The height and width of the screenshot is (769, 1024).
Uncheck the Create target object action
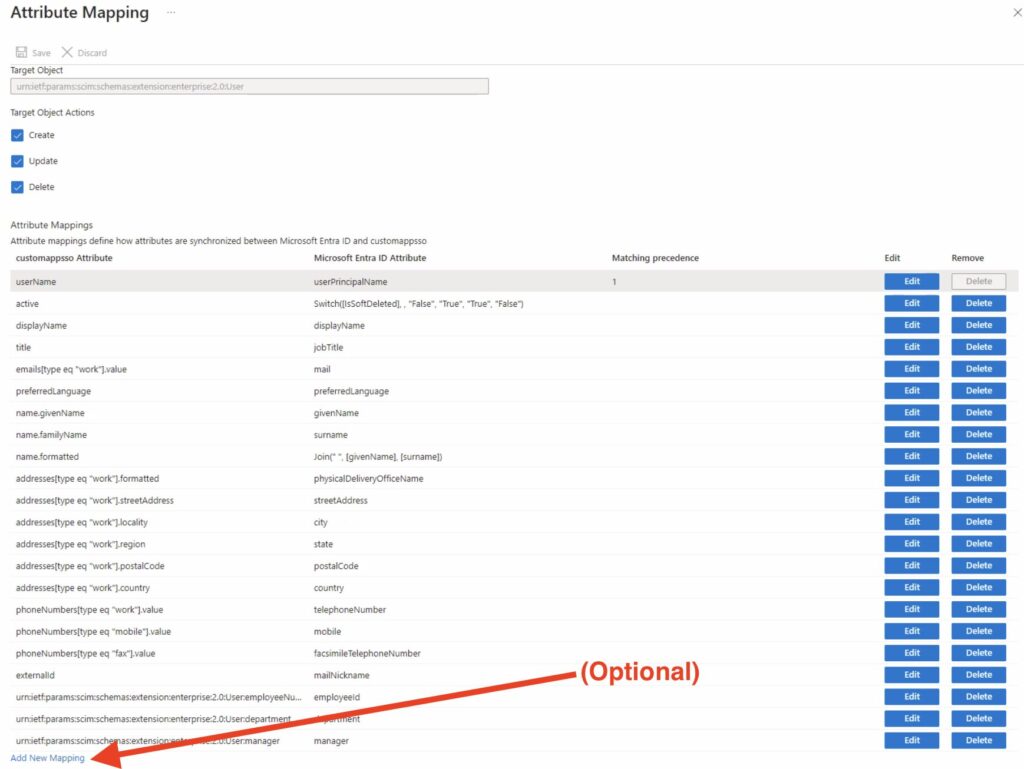pos(16,135)
